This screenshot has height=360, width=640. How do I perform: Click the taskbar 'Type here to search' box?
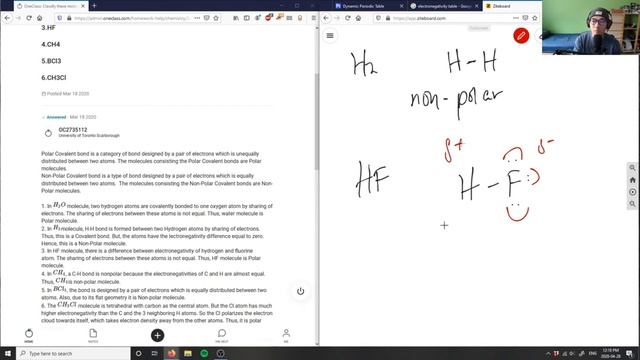point(73,353)
